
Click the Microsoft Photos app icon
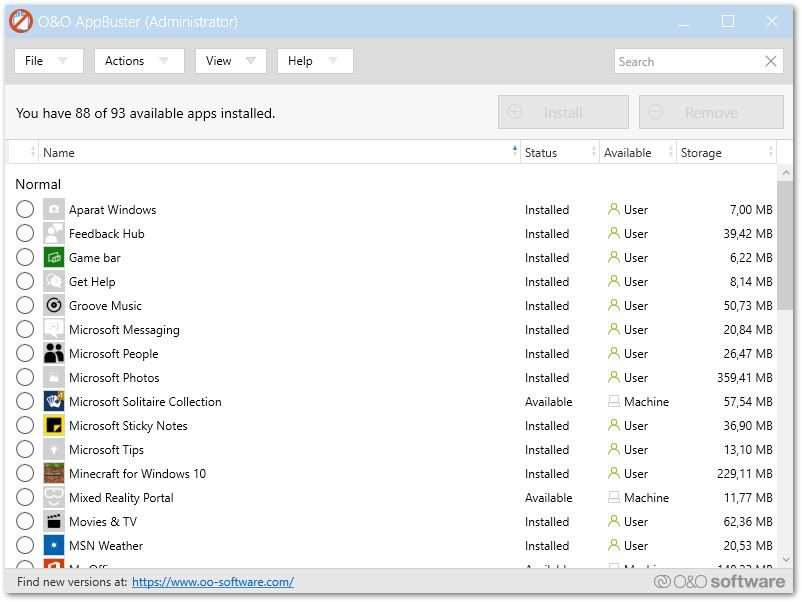click(x=54, y=377)
